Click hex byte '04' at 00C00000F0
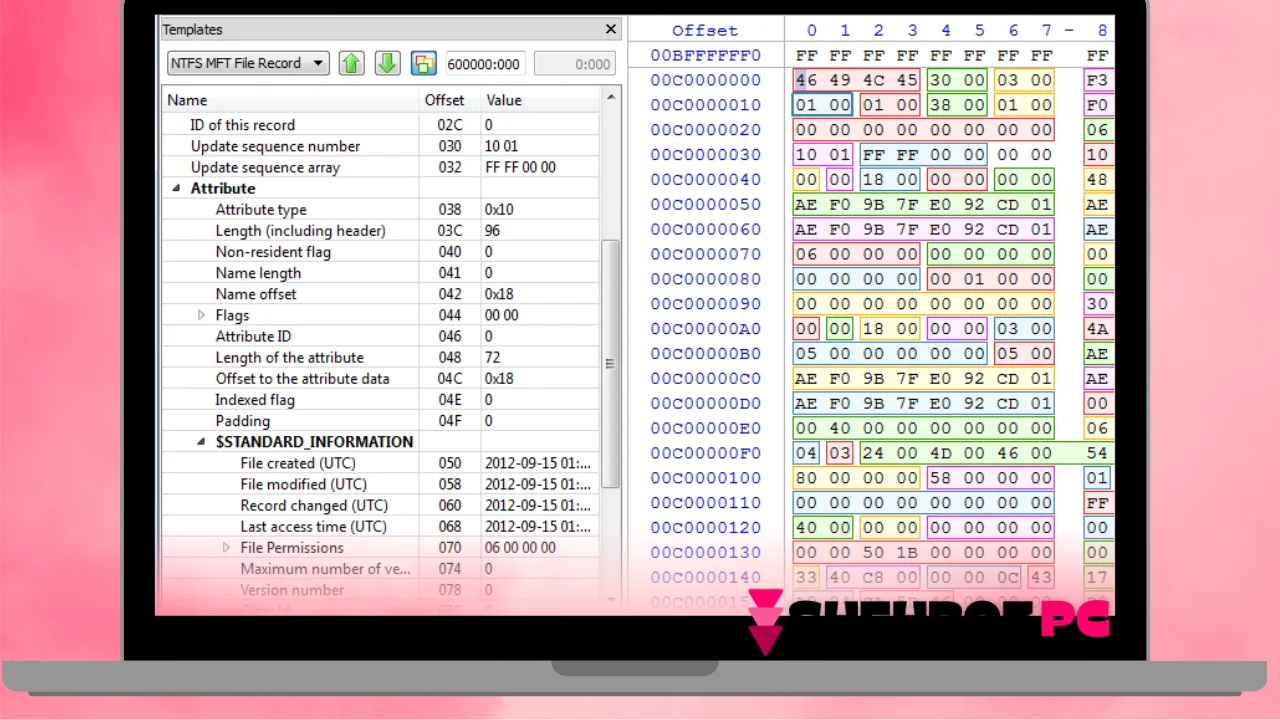Viewport: 1280px width, 720px height. (806, 453)
